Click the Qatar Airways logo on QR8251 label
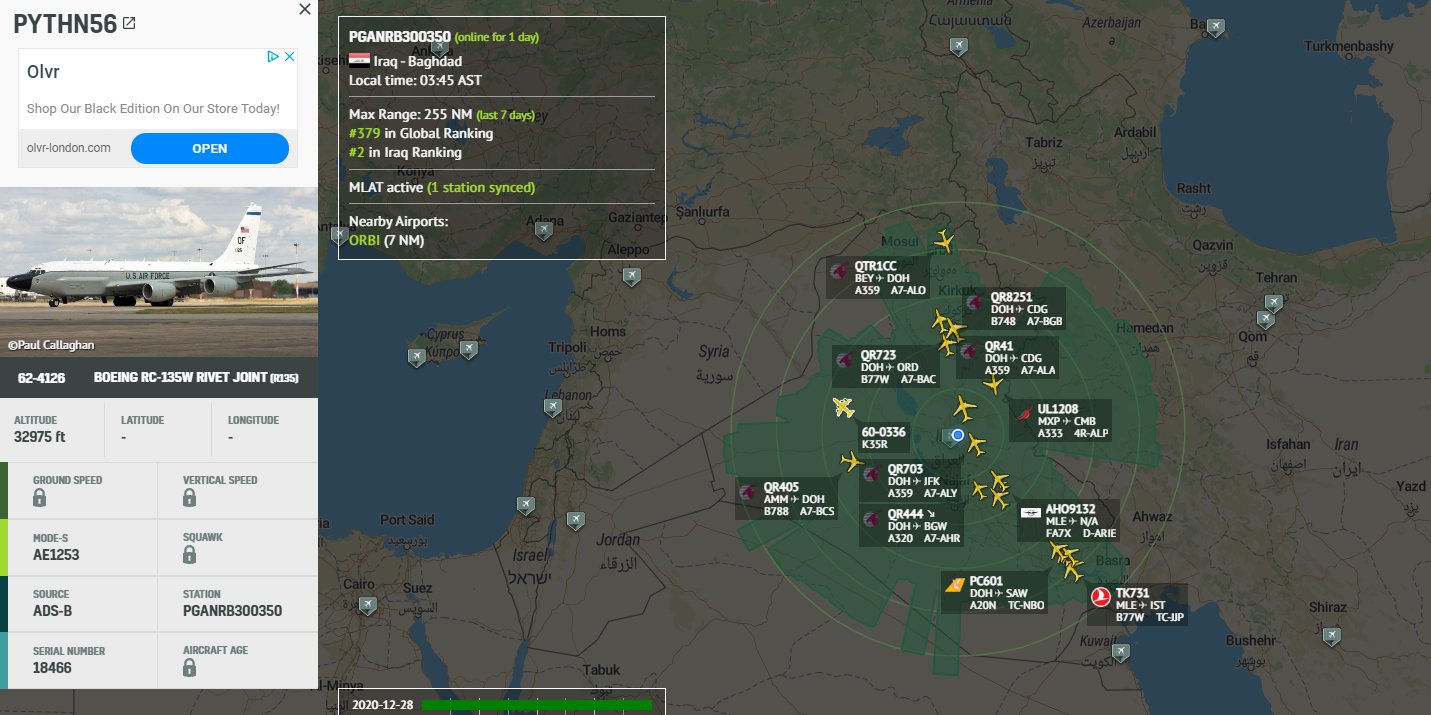The width and height of the screenshot is (1431, 715). click(975, 302)
